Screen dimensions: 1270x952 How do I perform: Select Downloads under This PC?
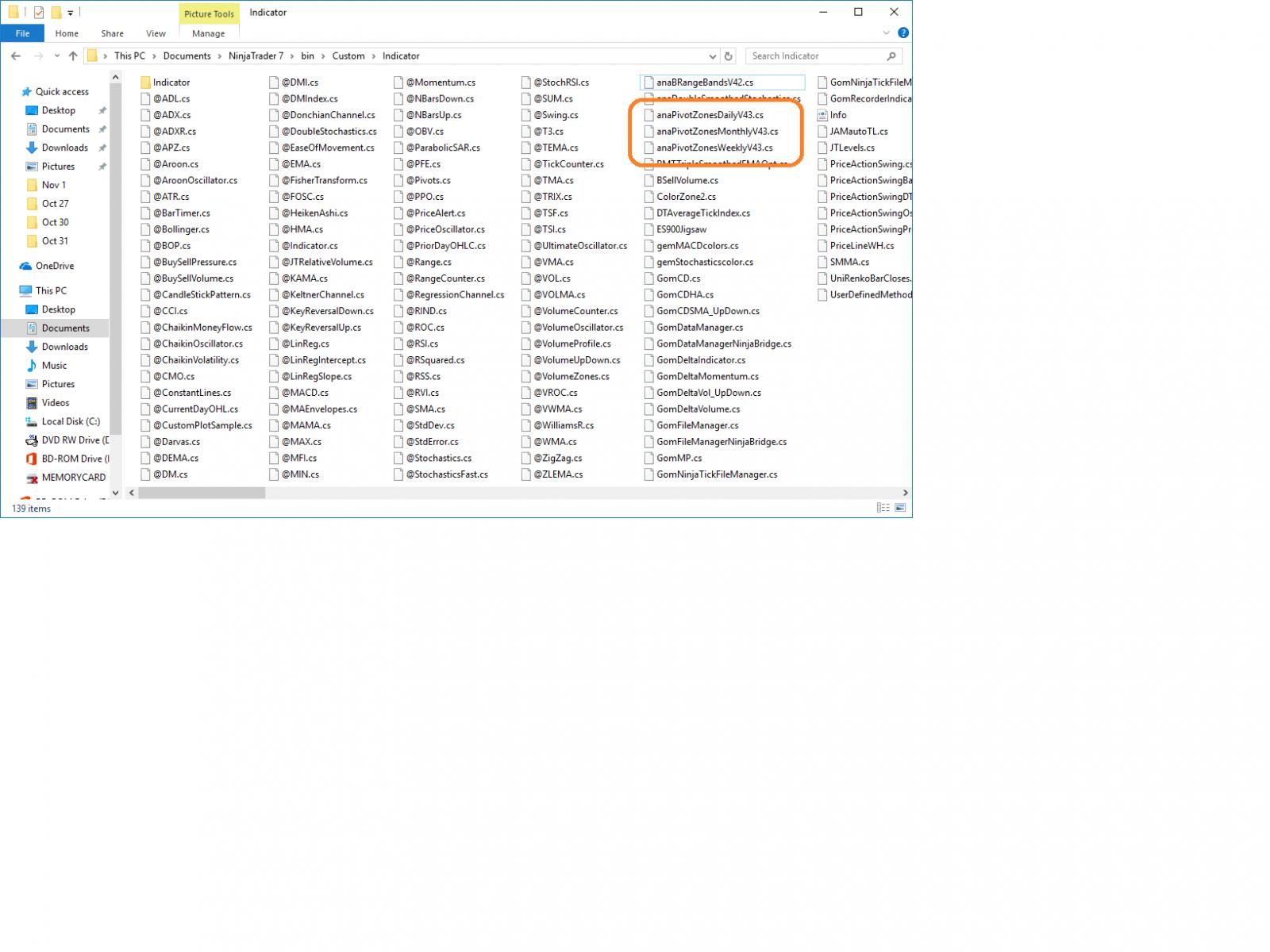65,347
